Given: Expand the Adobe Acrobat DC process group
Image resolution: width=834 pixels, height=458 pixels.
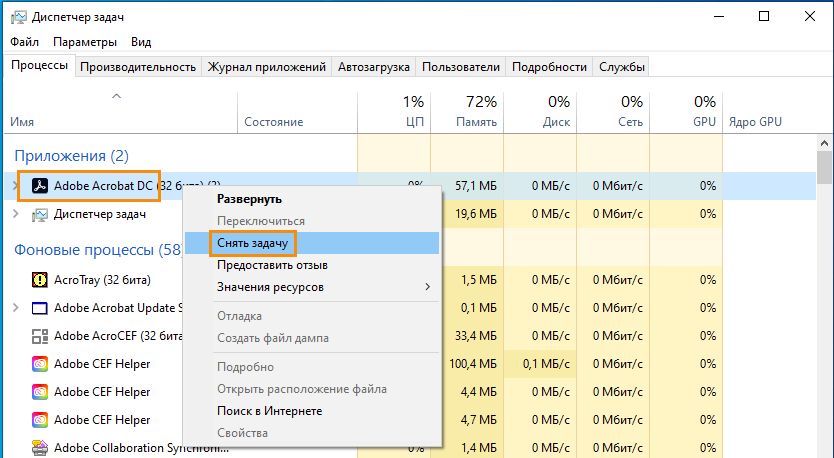Looking at the screenshot, I should click(15, 186).
